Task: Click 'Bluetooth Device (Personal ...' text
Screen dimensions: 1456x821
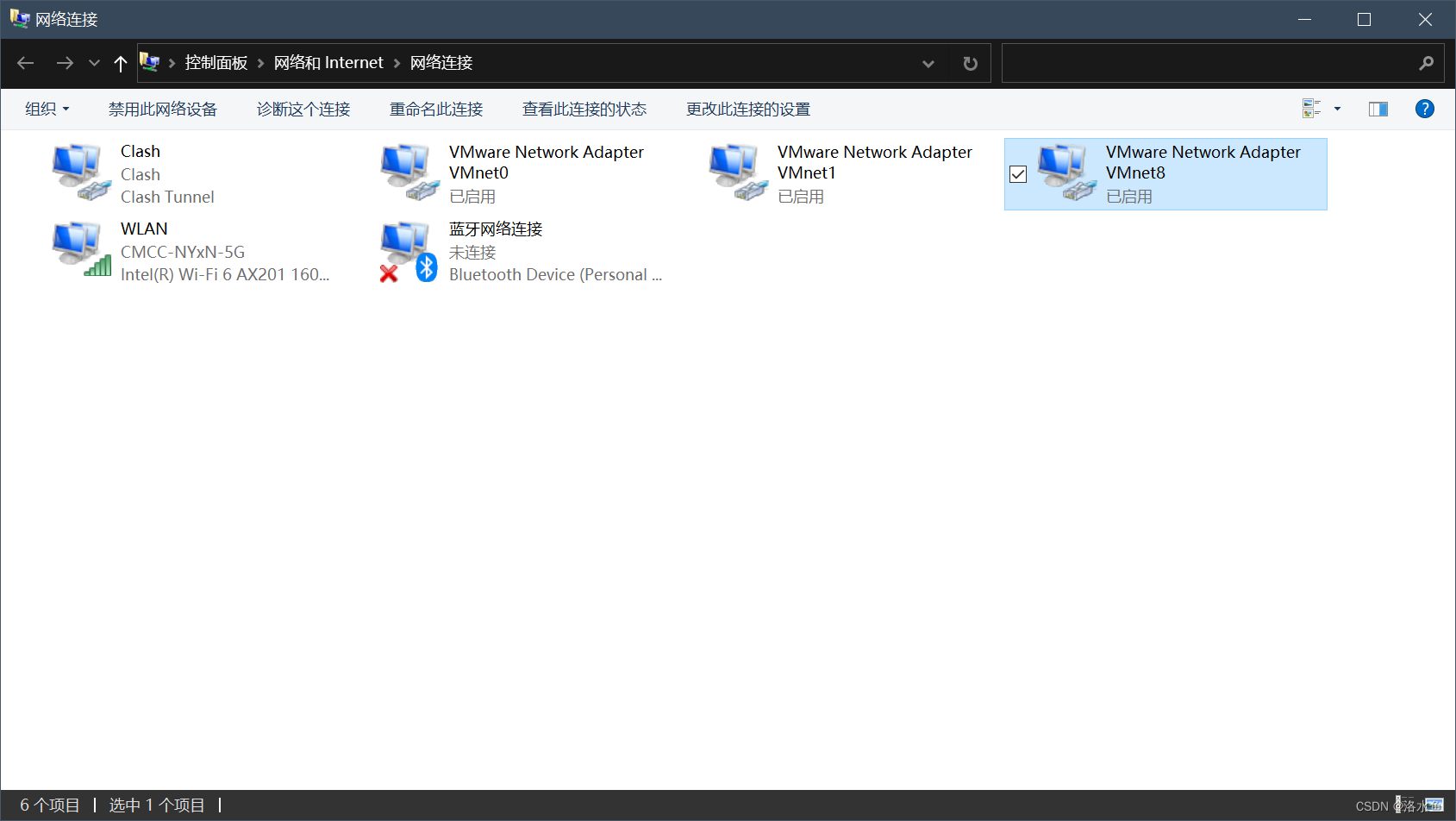Action: pyautogui.click(x=556, y=274)
